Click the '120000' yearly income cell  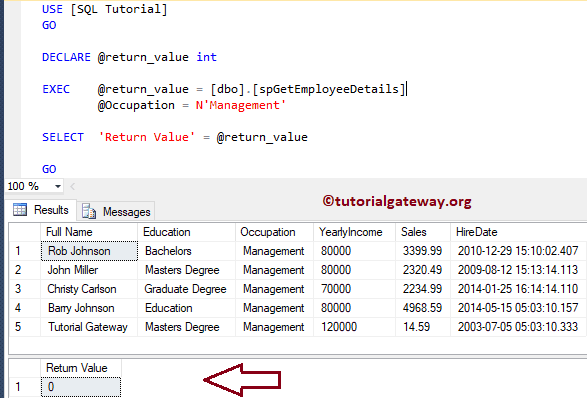(355, 327)
